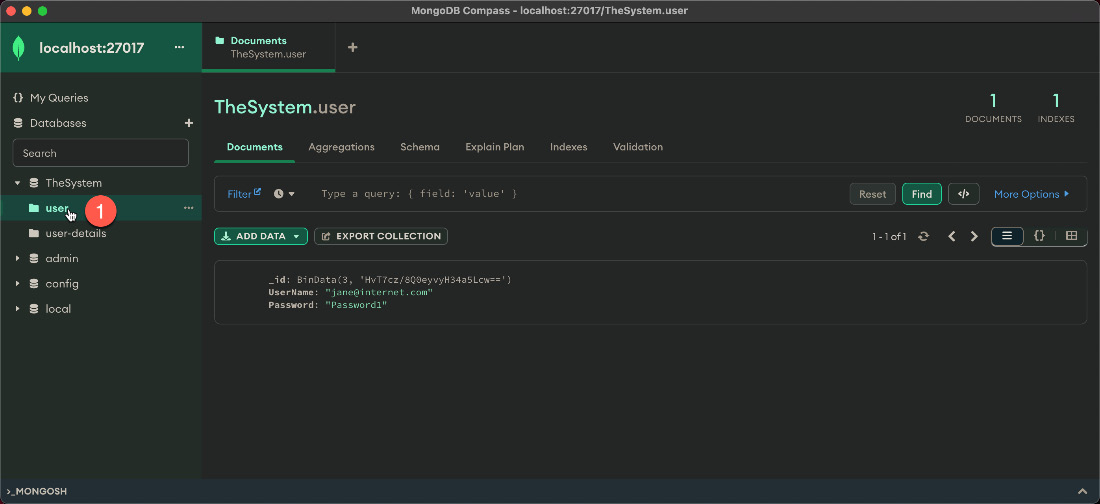Screen dimensions: 1100x504
Task: Collapse the TheSystem database tree
Action: (x=18, y=183)
